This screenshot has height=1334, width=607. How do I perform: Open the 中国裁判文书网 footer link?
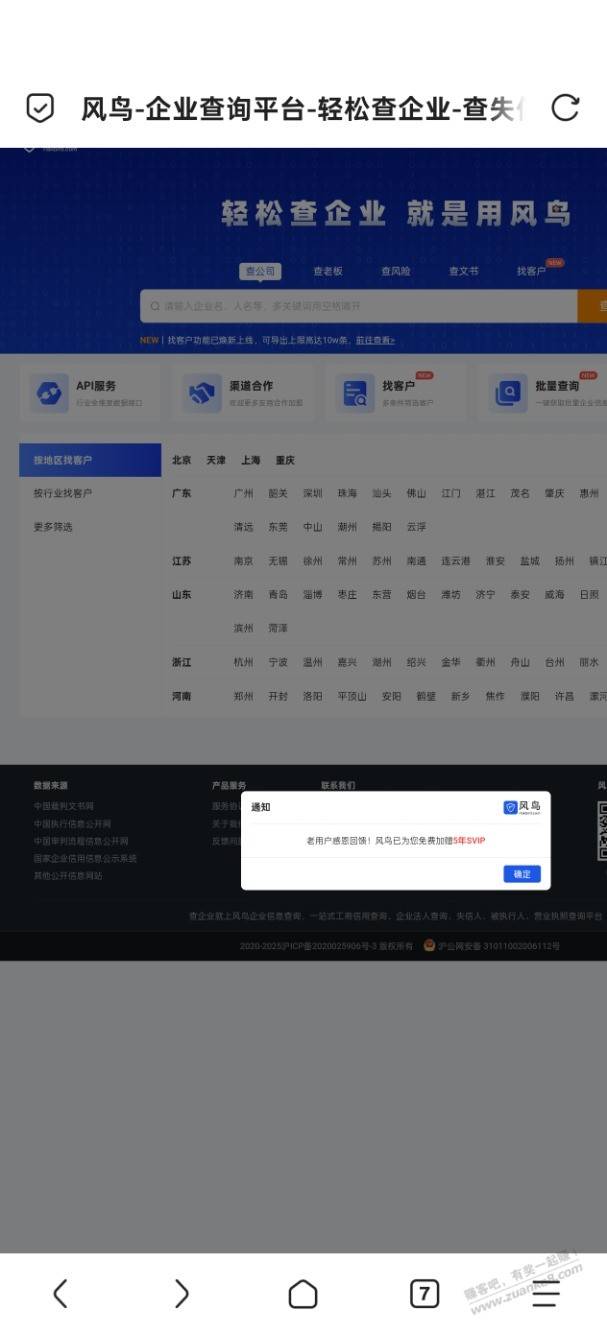(64, 806)
